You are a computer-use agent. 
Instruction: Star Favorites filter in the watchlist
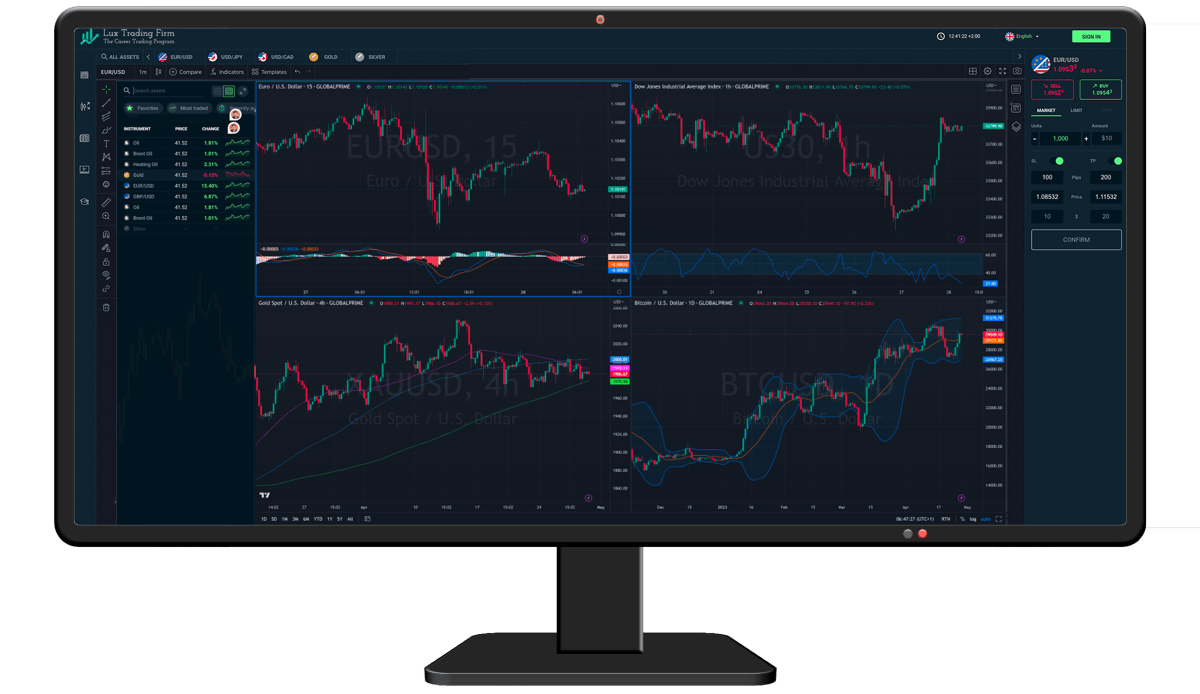coord(130,108)
